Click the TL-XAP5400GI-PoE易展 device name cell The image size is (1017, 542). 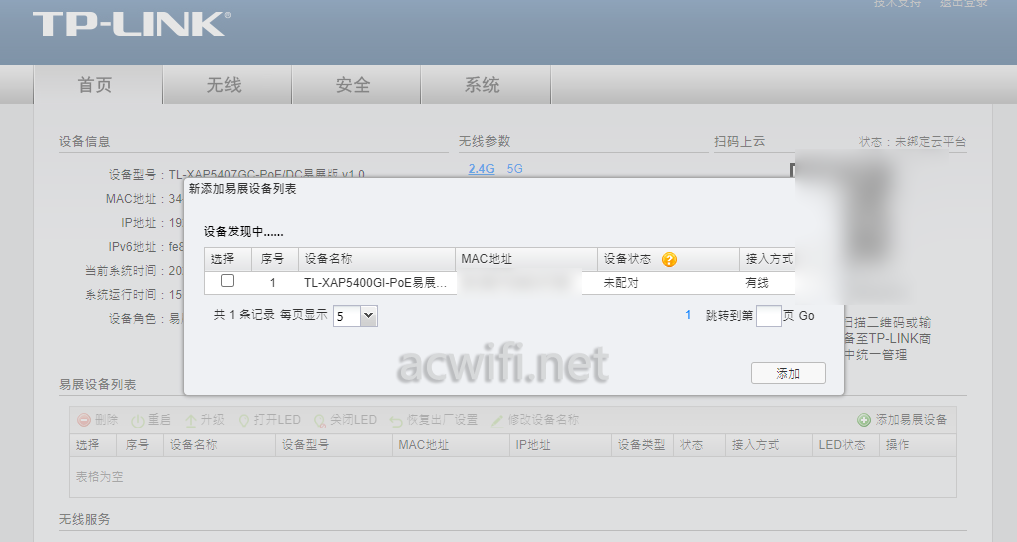(376, 283)
